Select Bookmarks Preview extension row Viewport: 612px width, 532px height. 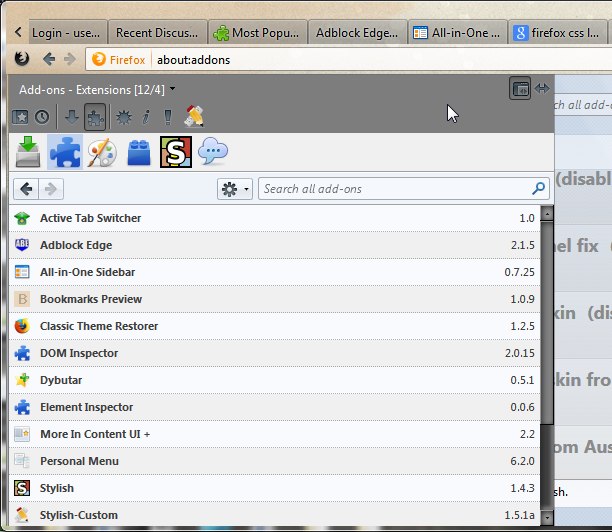click(274, 299)
